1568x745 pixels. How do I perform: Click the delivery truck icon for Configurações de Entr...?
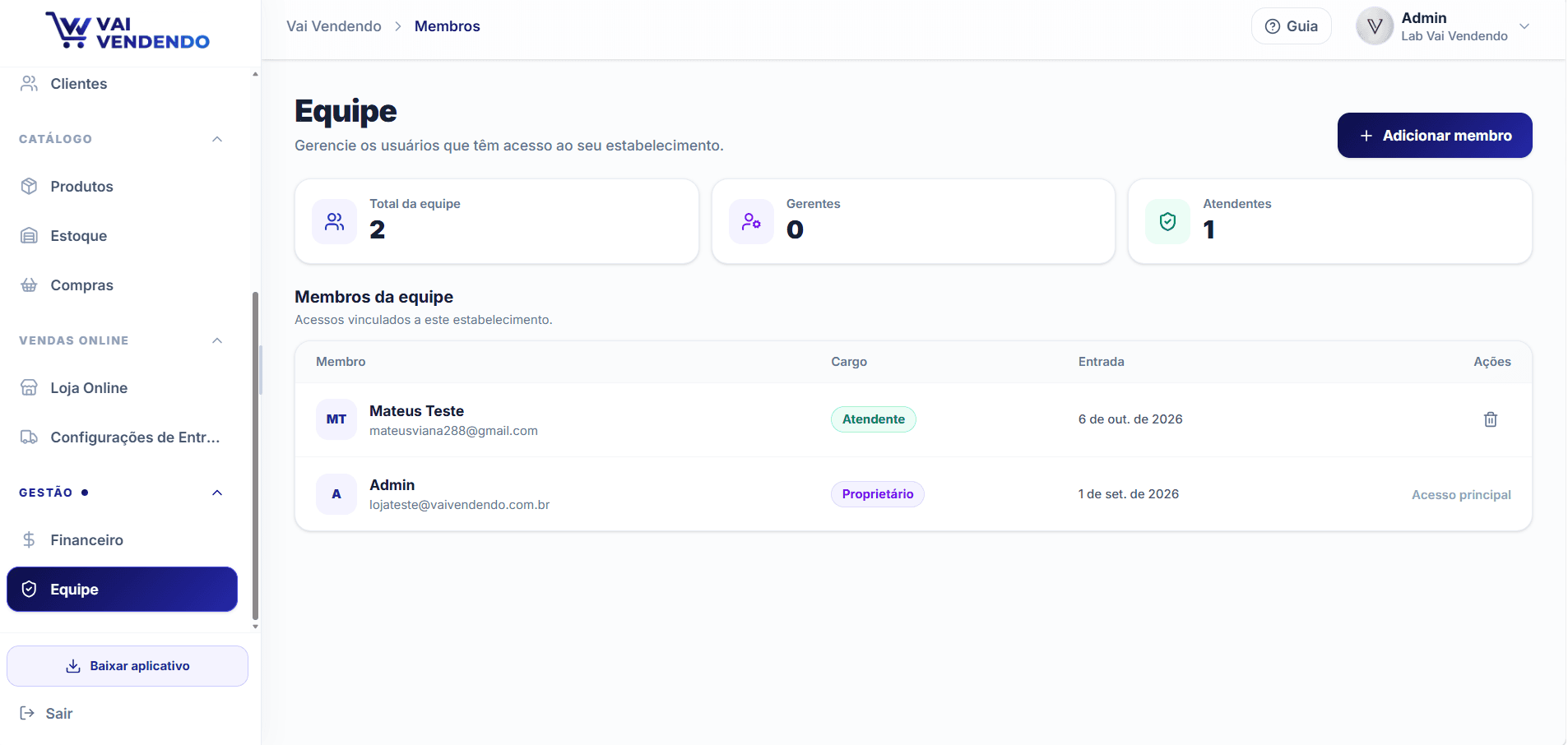[29, 437]
